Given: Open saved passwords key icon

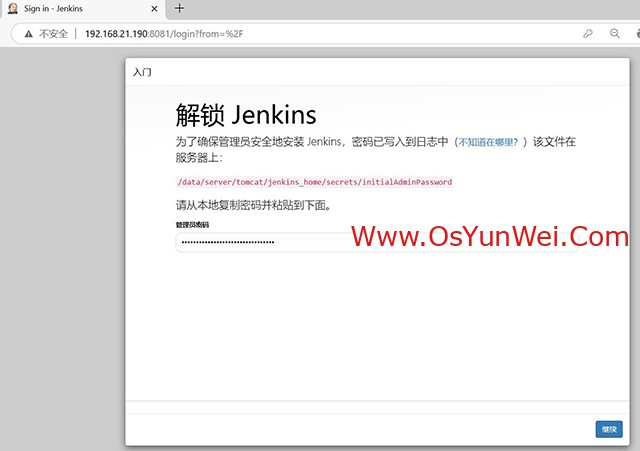Looking at the screenshot, I should click(x=587, y=33).
